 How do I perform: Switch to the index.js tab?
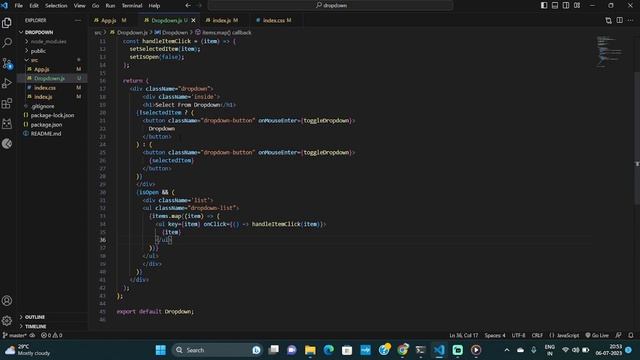(222, 20)
